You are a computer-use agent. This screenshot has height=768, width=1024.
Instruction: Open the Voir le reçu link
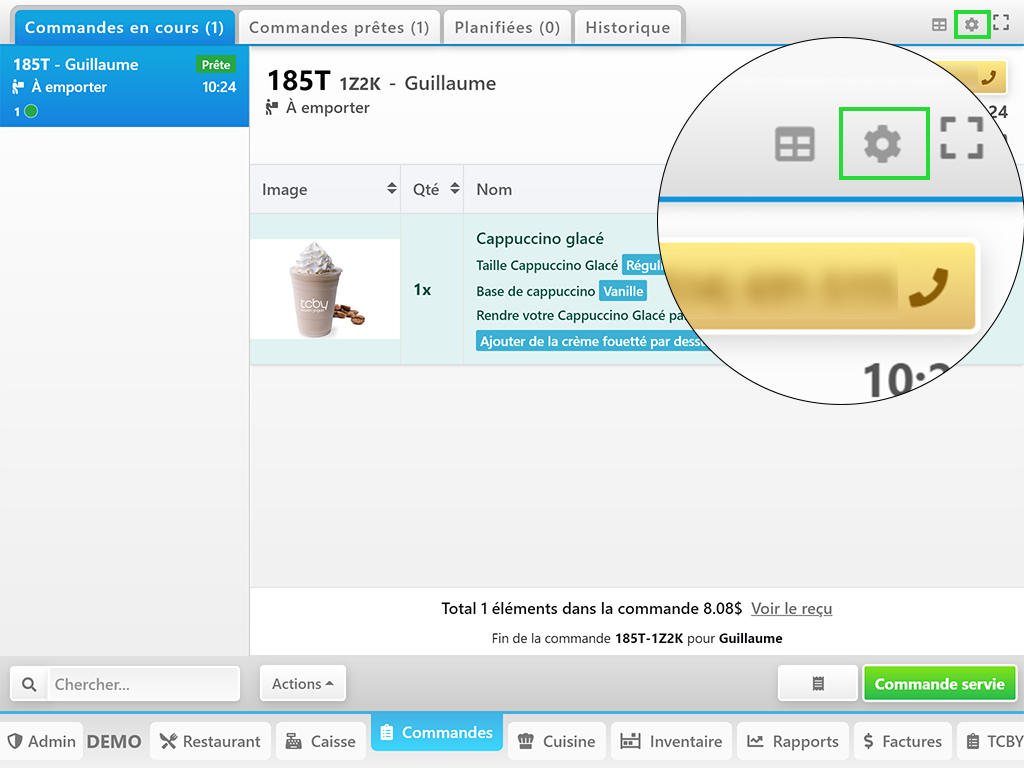point(791,608)
